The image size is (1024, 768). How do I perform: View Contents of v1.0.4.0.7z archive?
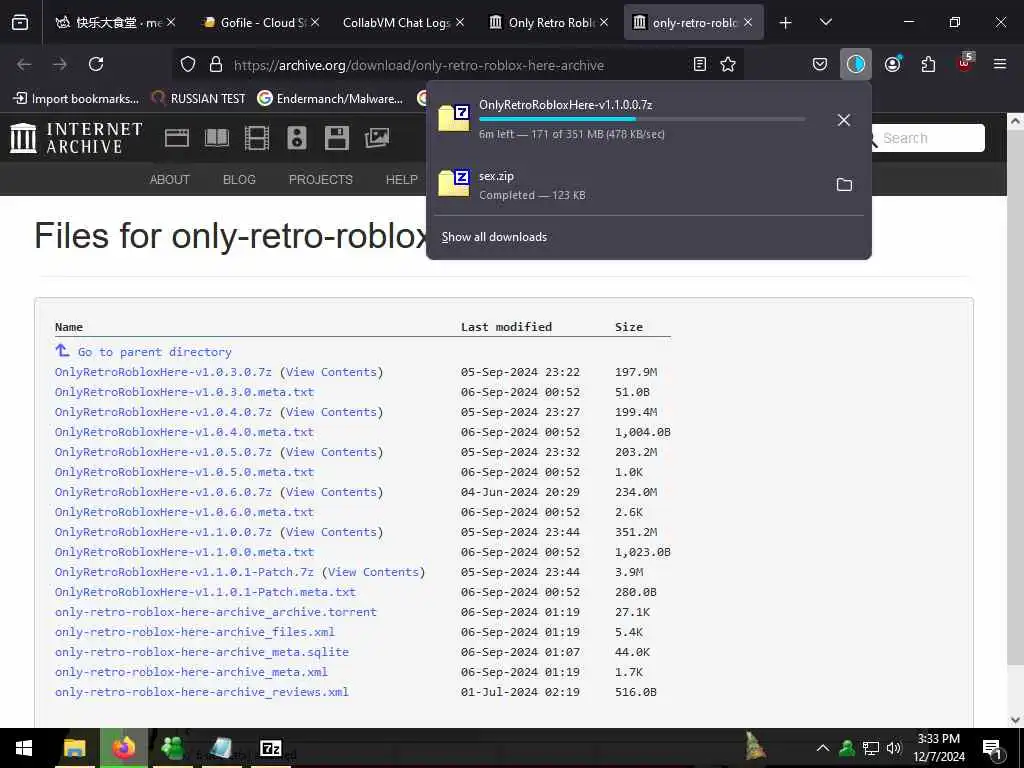click(x=331, y=412)
